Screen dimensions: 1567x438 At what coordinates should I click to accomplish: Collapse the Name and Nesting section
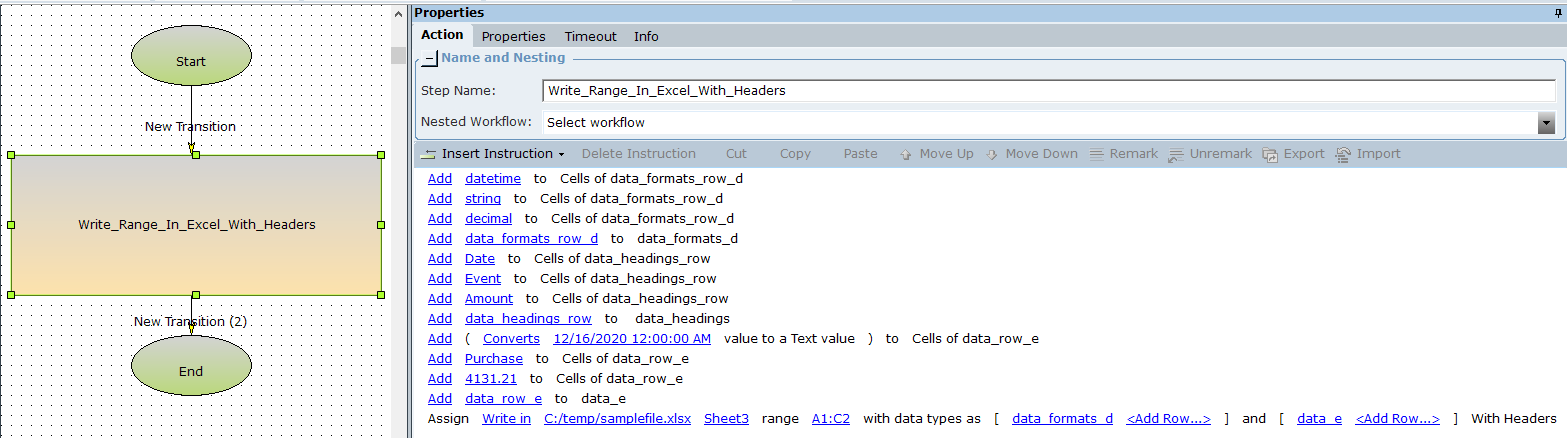[429, 58]
